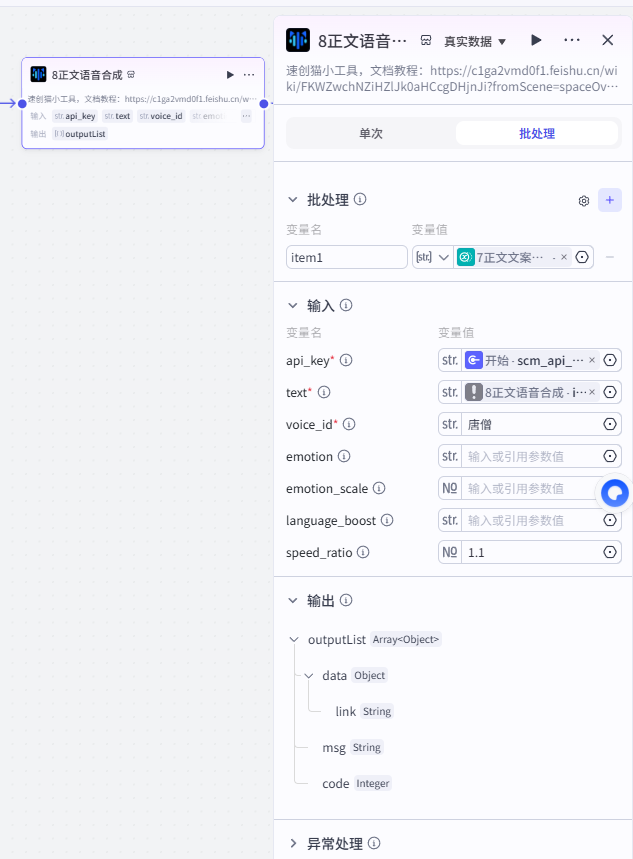This screenshot has height=859, width=633.
Task: Open the [str] type dropdown for item1
Action: point(432,257)
